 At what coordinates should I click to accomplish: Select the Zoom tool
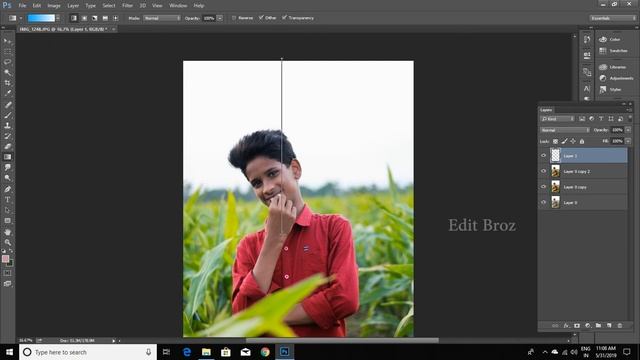(x=7, y=242)
